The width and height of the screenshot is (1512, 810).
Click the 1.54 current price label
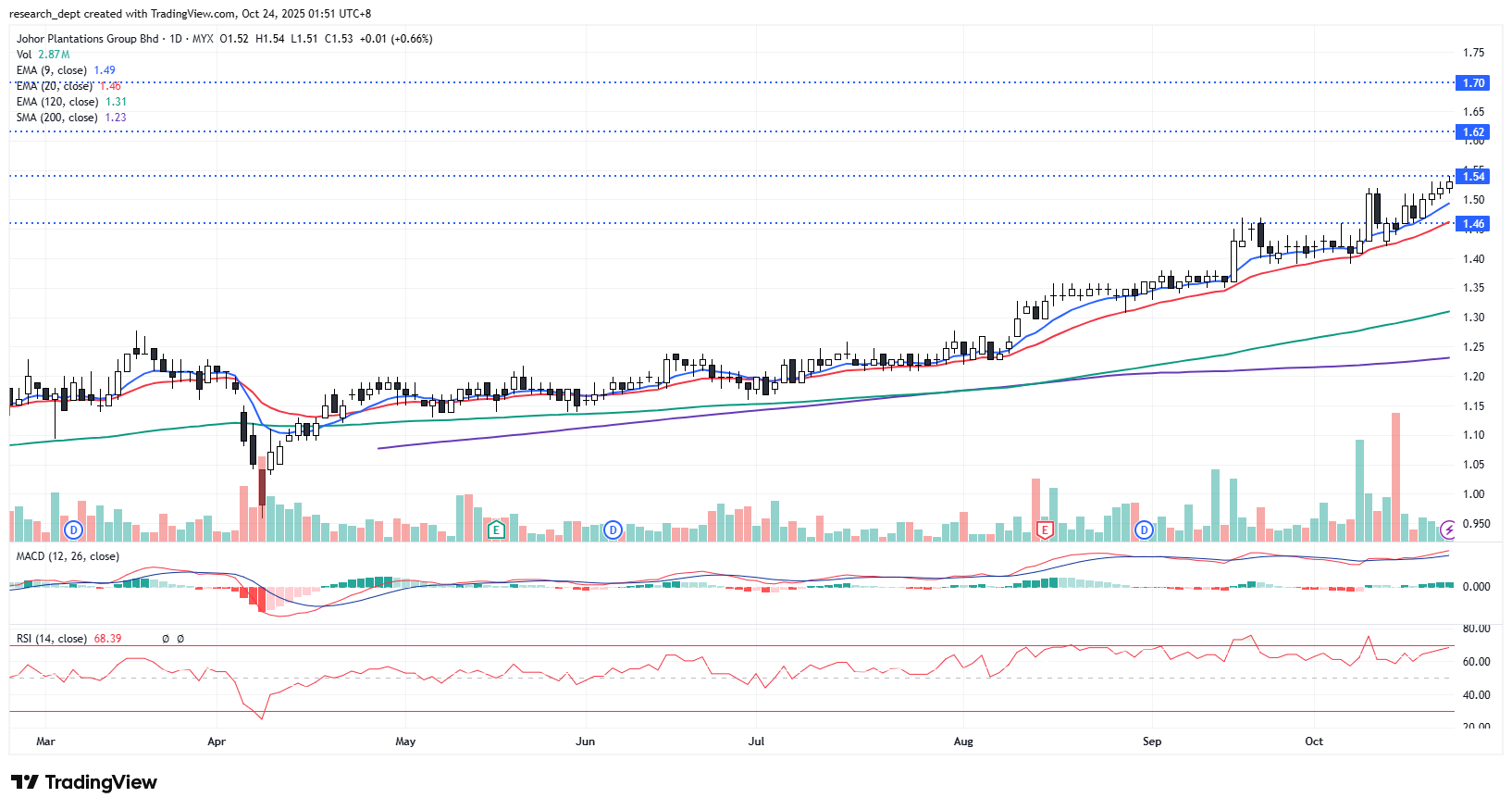point(1473,177)
